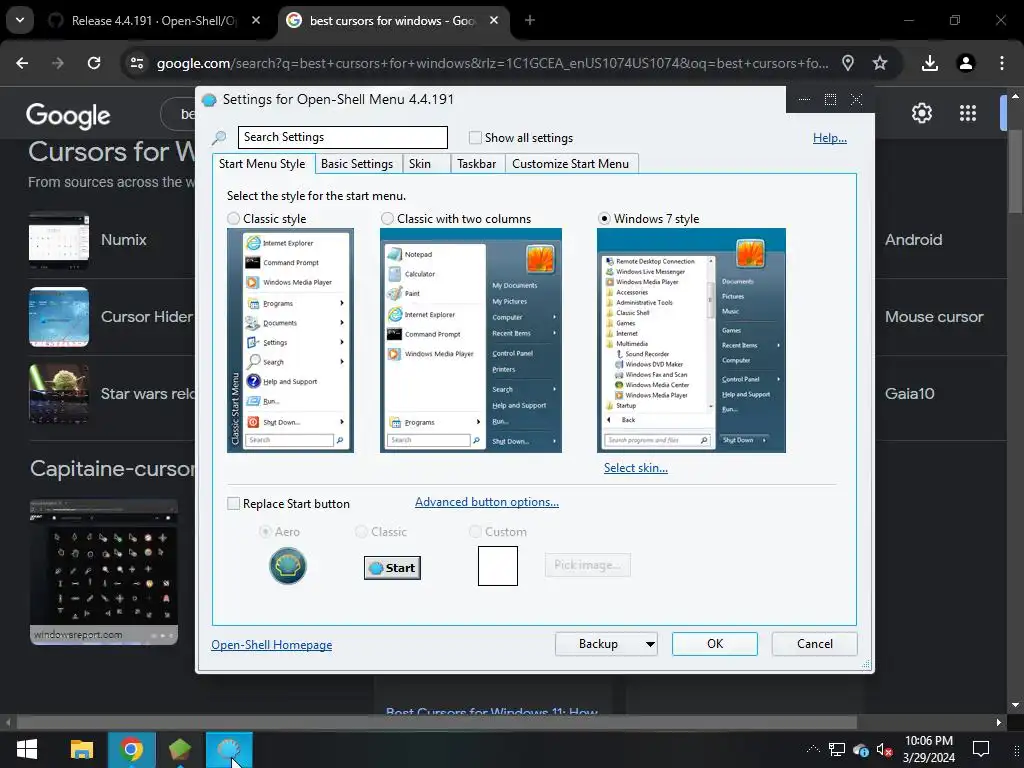Select Classic with two columns radio
The image size is (1024, 768).
coord(387,218)
